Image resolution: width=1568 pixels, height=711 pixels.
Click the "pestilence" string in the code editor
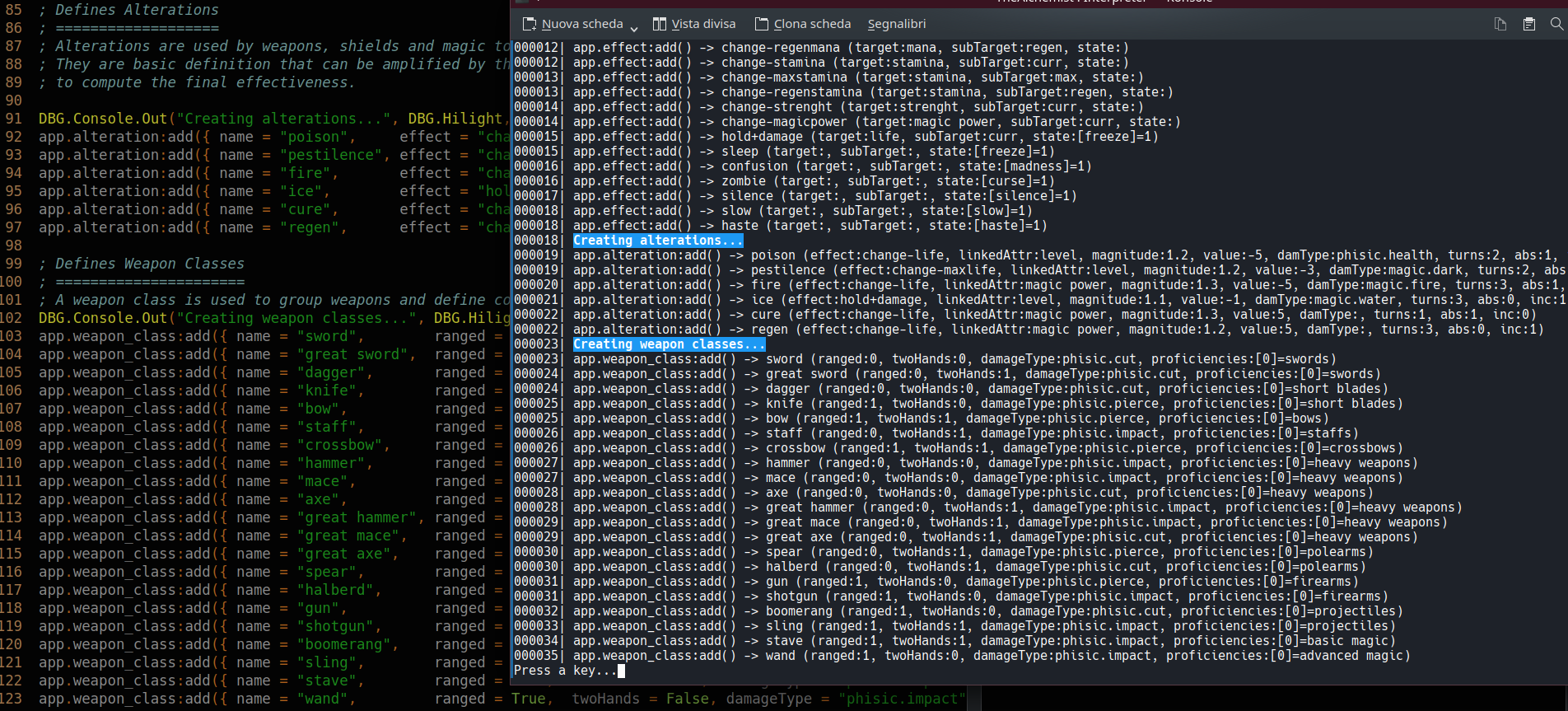click(x=331, y=155)
